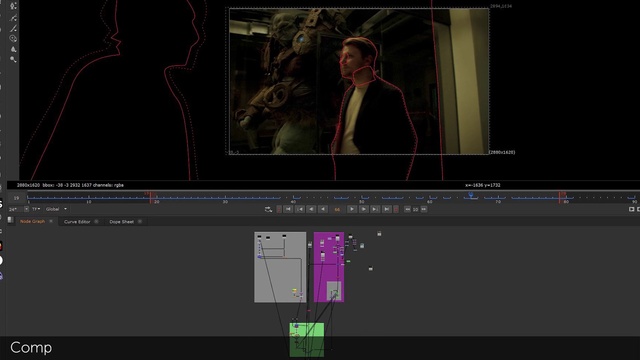Switch to the Dope Sheet tab
Screen dimensions: 640x360
click(x=121, y=222)
